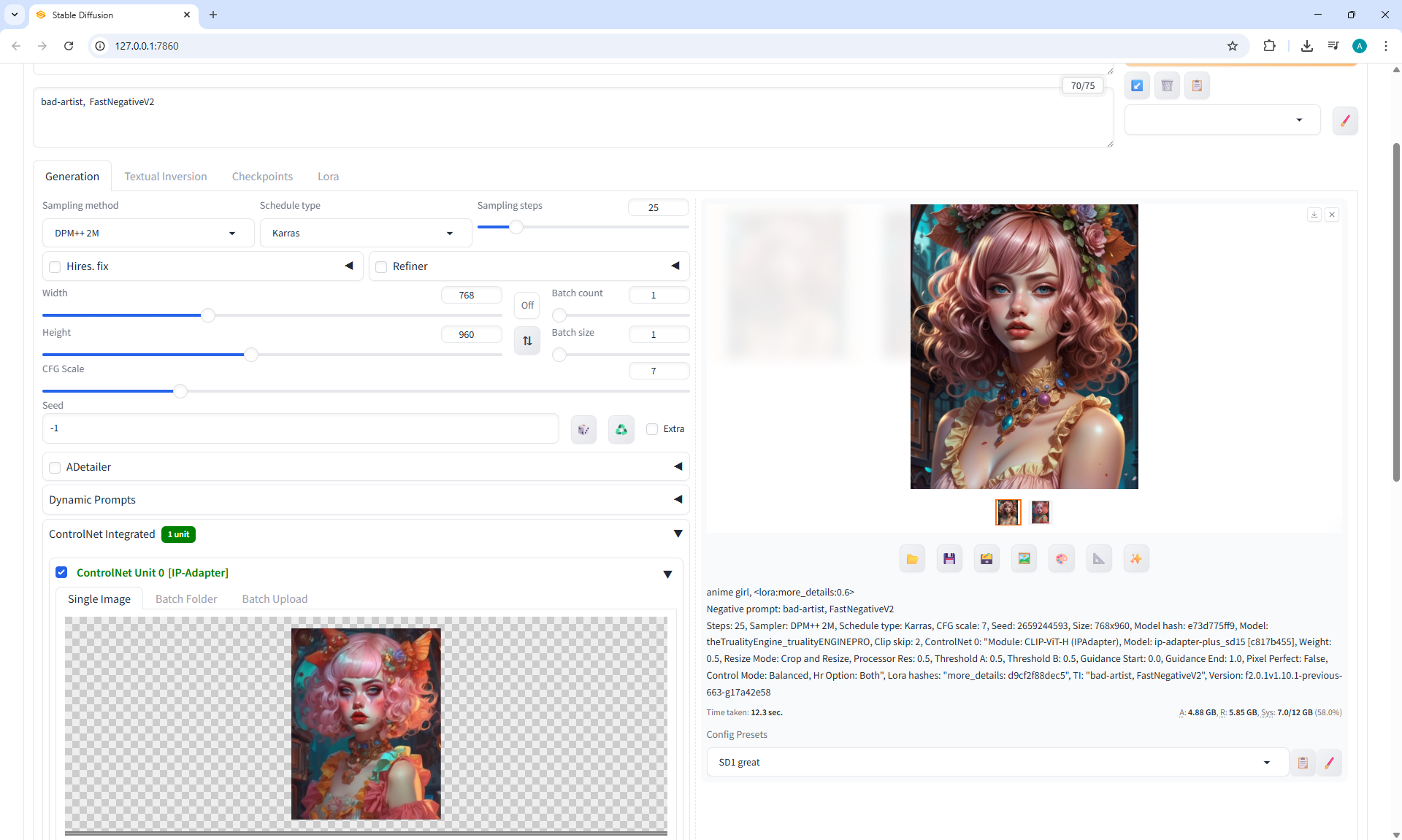Click the sparkles upscale icon
The height and width of the screenshot is (840, 1402).
click(x=1136, y=559)
